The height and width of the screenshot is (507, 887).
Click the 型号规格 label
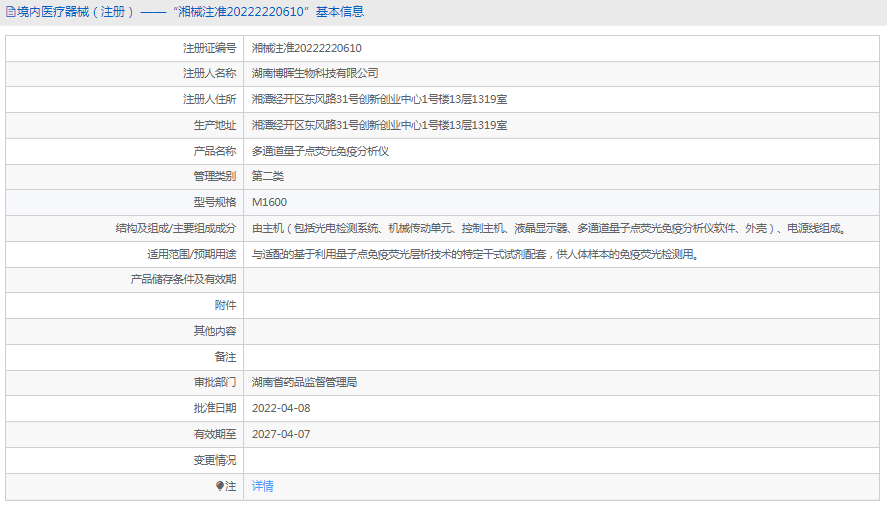tap(215, 203)
